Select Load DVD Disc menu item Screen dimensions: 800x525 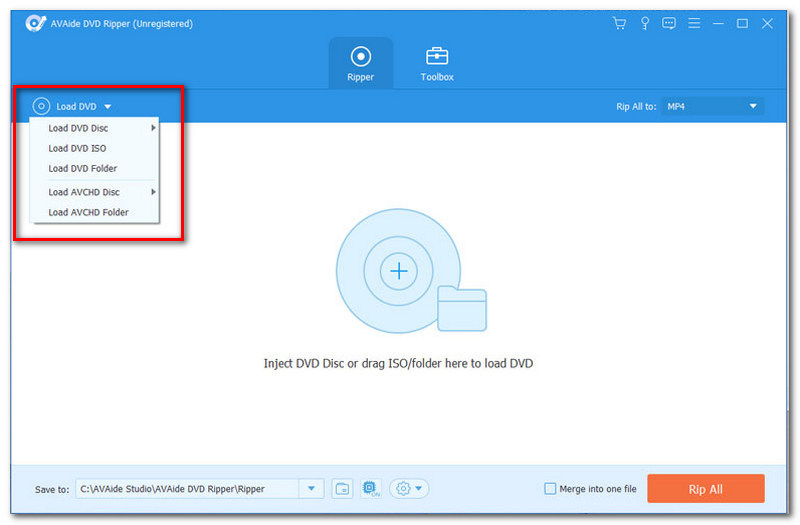94,128
